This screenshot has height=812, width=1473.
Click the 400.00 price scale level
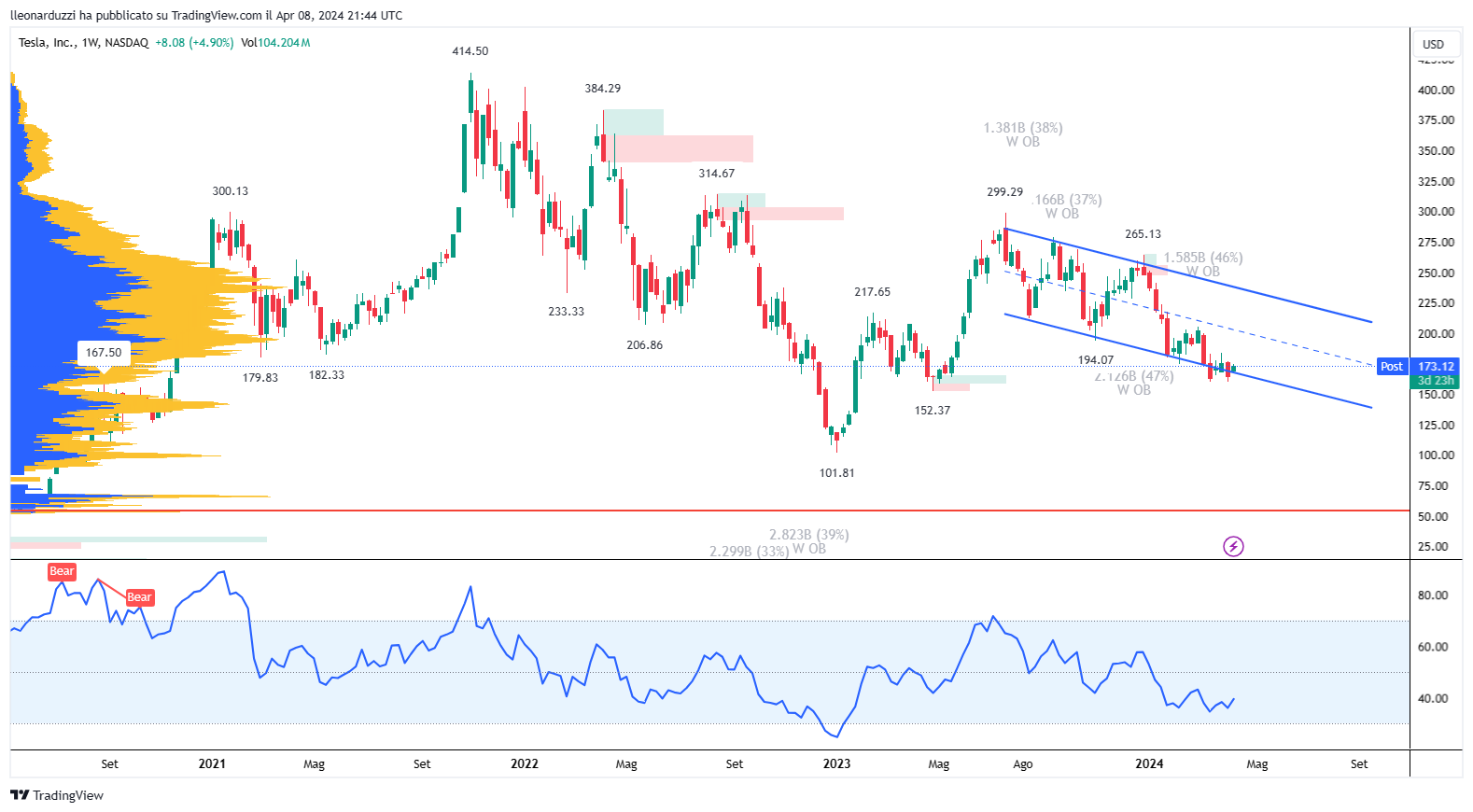[1436, 91]
